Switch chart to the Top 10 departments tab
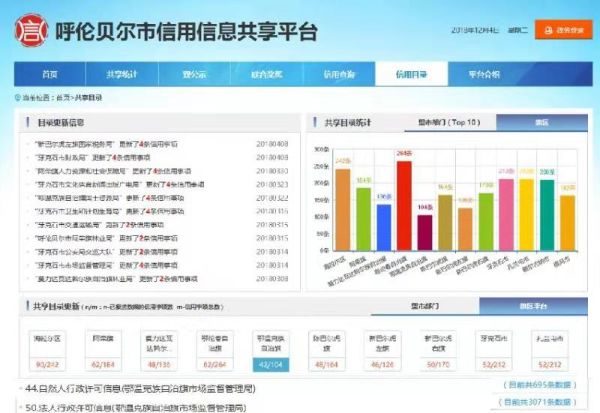The height and width of the screenshot is (413, 600). pos(444,122)
